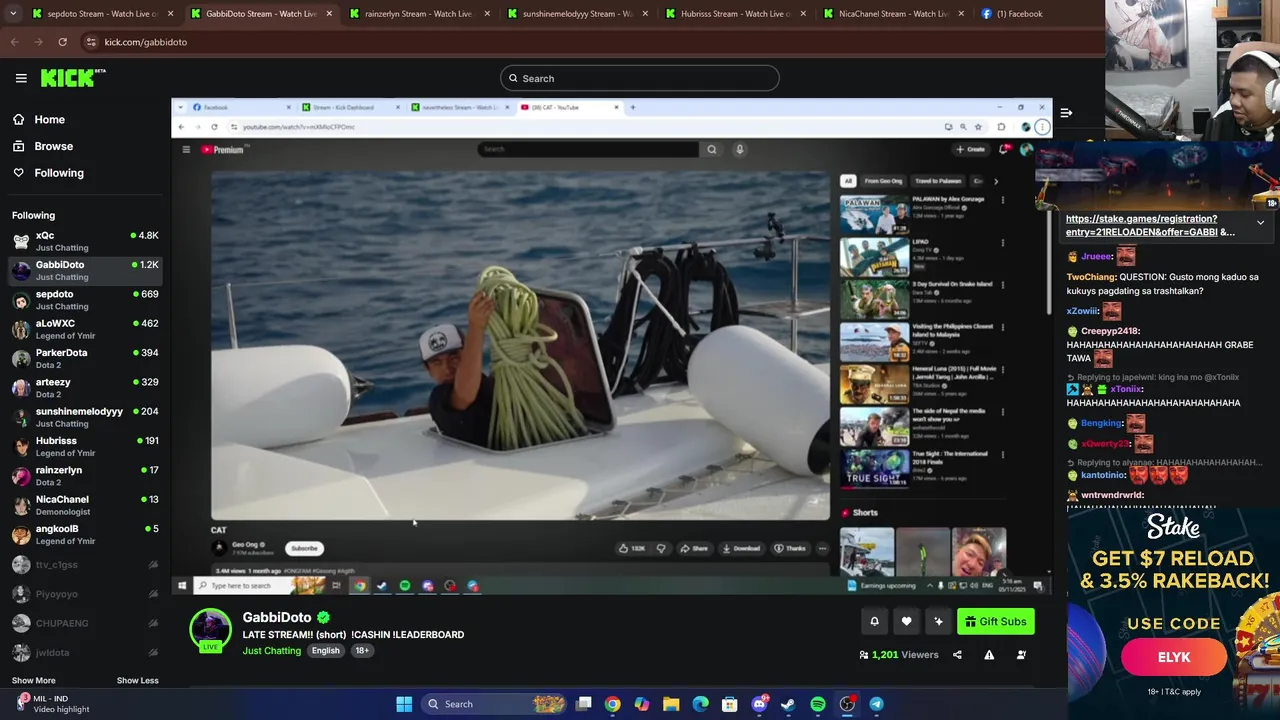Click the Gift Subs button
The width and height of the screenshot is (1280, 720).
pyautogui.click(x=995, y=622)
